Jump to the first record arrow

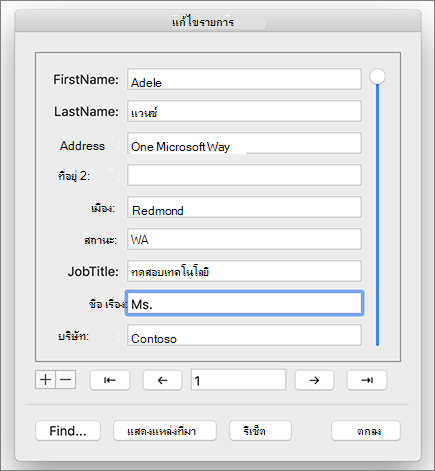point(110,380)
